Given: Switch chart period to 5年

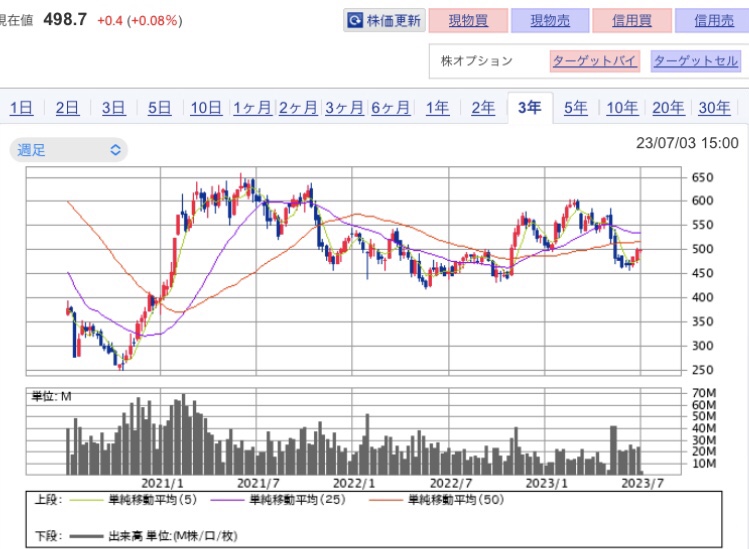Looking at the screenshot, I should [x=576, y=108].
